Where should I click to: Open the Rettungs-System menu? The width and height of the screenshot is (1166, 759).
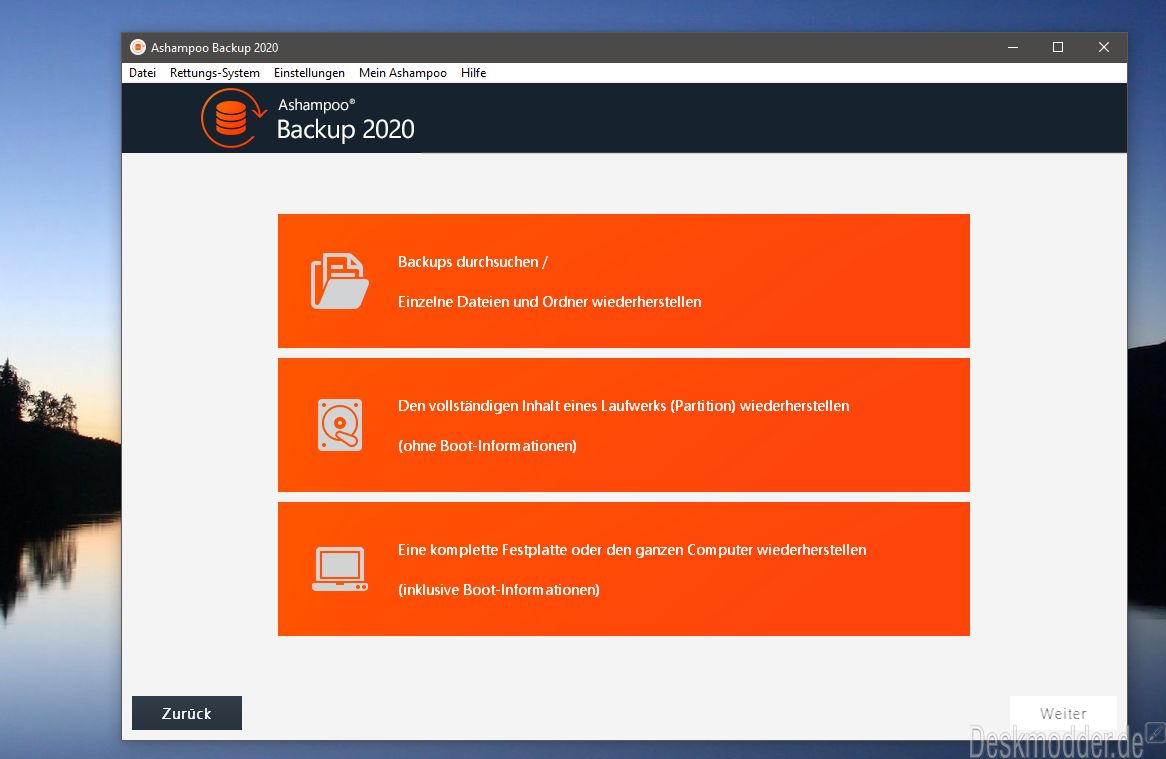(214, 73)
